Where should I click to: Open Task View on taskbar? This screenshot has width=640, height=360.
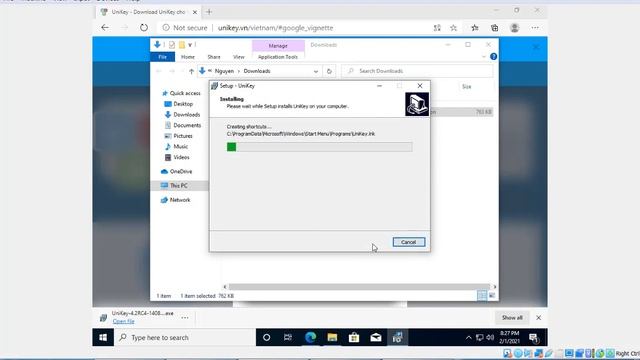coord(288,338)
